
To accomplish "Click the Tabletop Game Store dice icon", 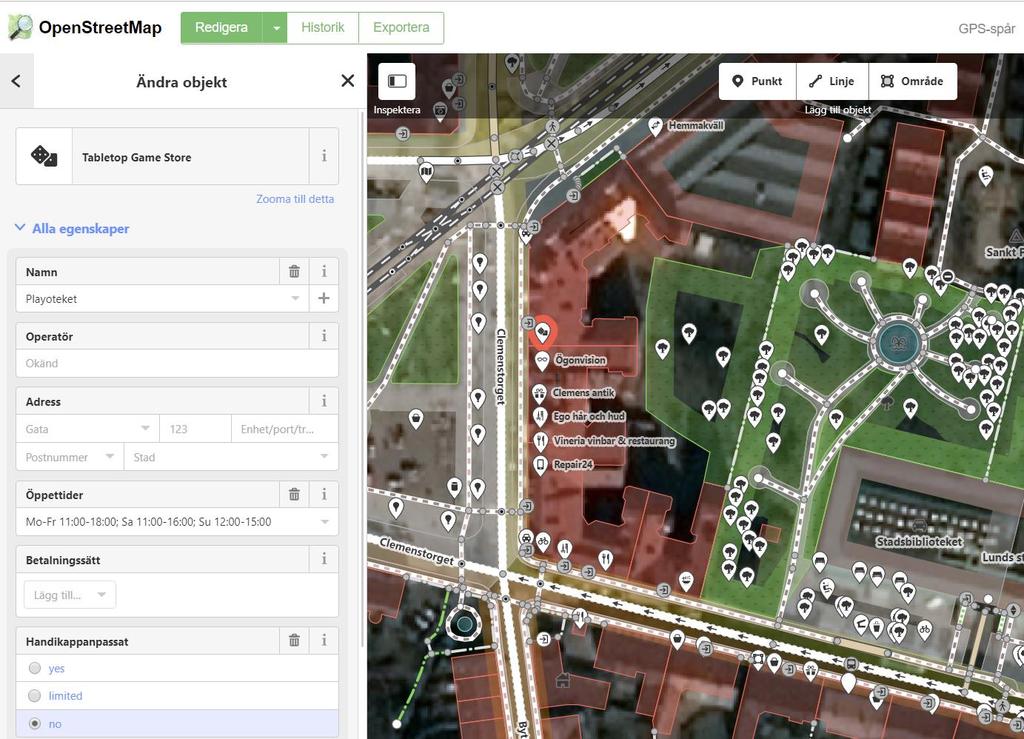I will point(44,156).
